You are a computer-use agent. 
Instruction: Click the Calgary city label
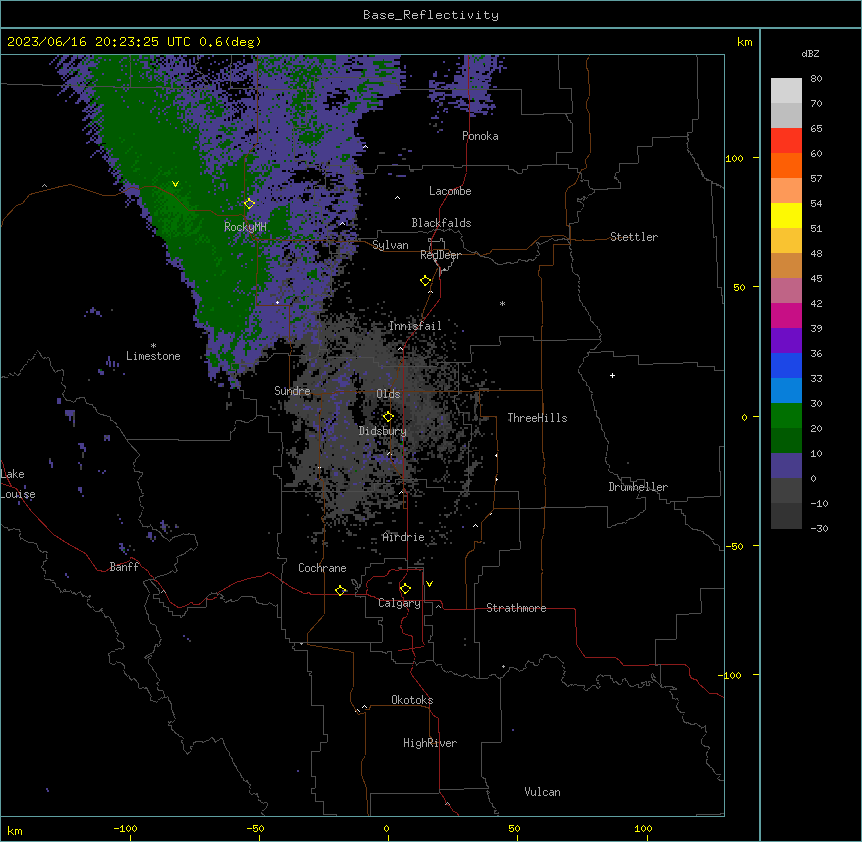pos(399,603)
